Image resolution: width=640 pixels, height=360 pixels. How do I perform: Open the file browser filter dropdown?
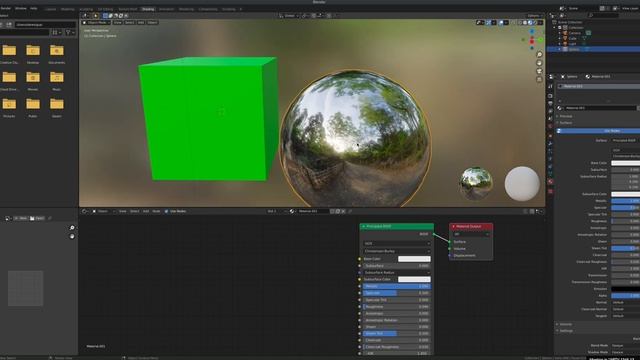70,32
